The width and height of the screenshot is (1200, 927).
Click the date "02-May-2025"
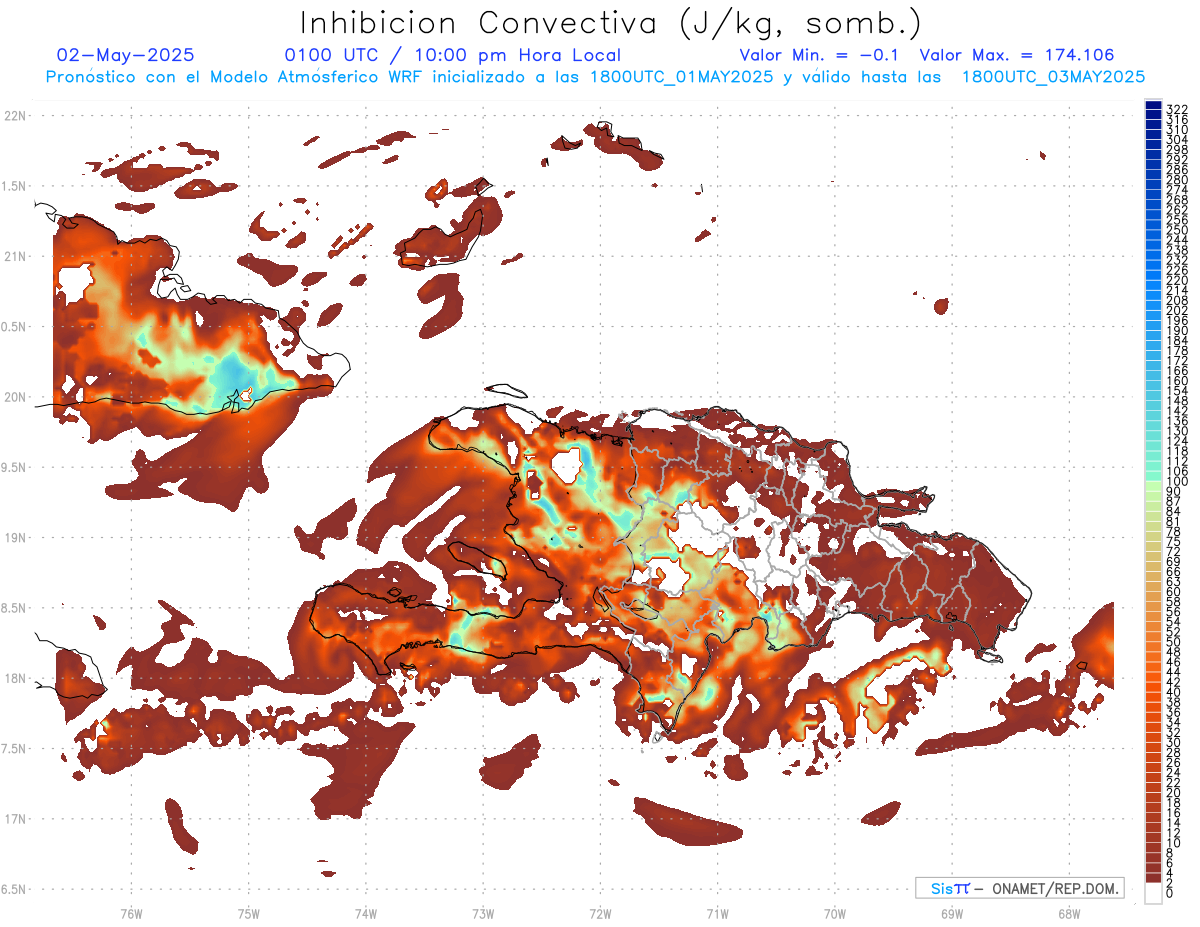pos(126,55)
